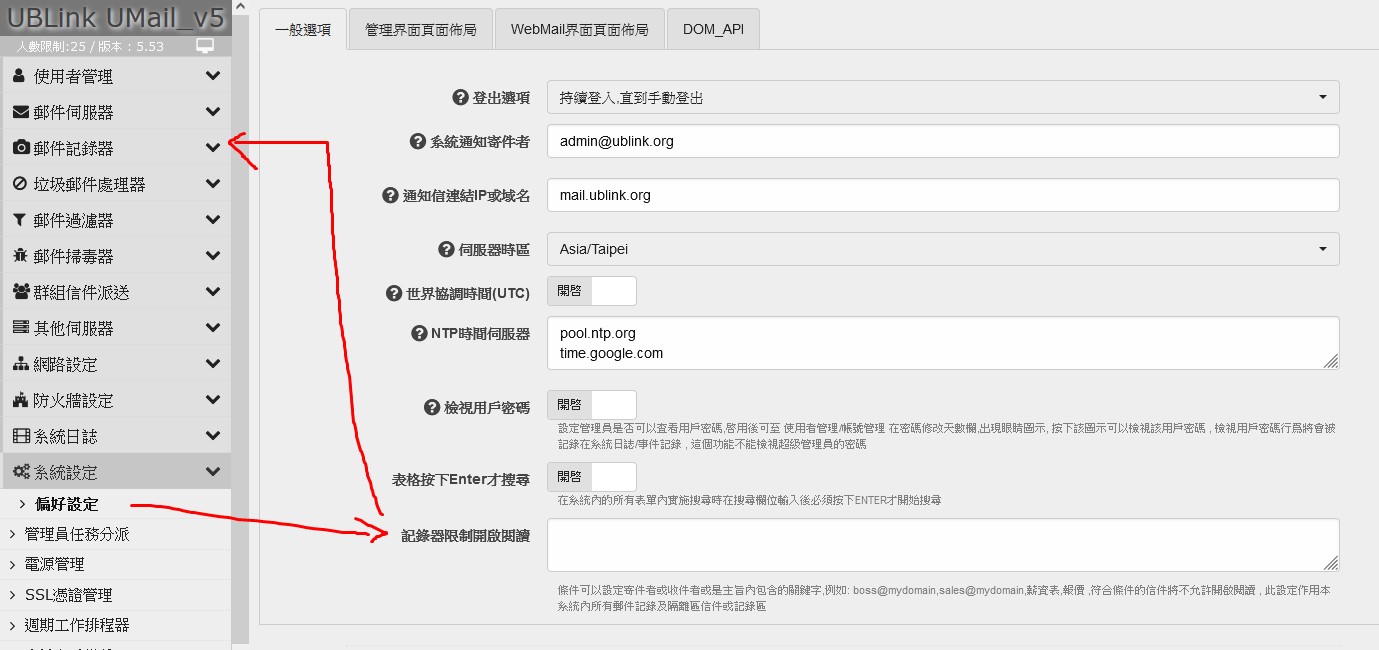1379x650 pixels.
Task: Click the help icon beside 伺服器時區
Action: (x=446, y=249)
